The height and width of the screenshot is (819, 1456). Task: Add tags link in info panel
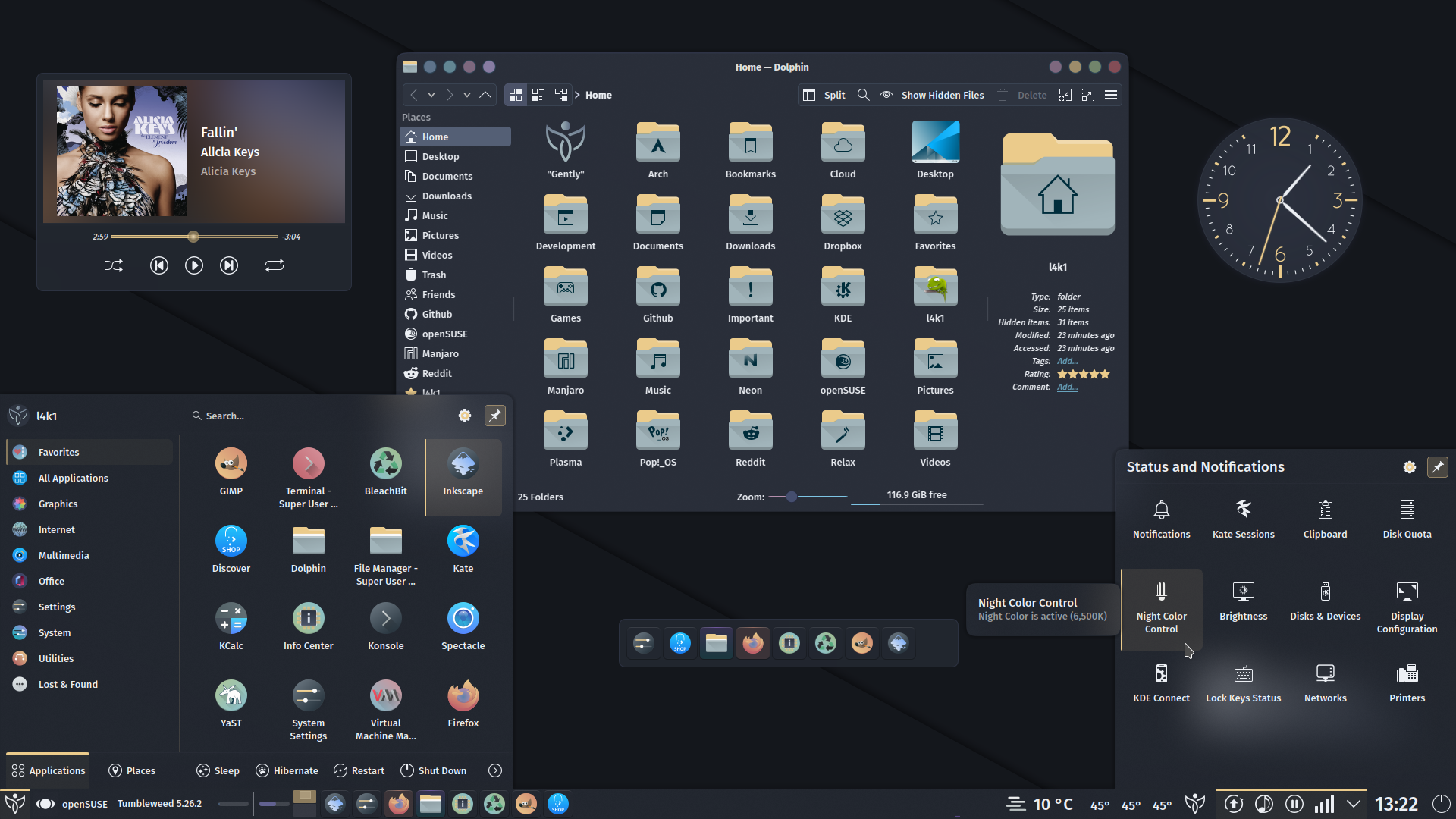[x=1067, y=361]
